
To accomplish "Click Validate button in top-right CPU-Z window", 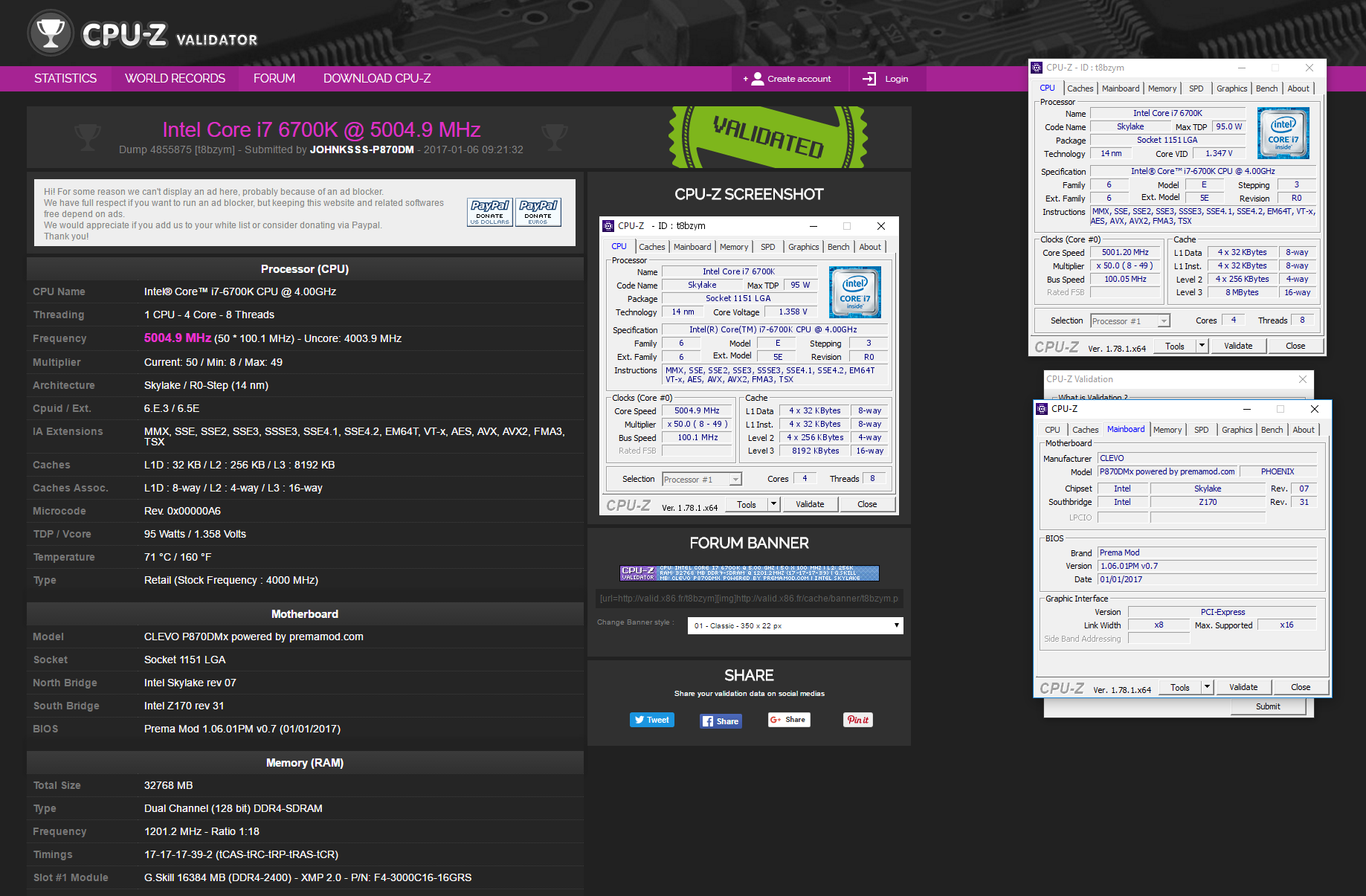I will coord(1238,346).
